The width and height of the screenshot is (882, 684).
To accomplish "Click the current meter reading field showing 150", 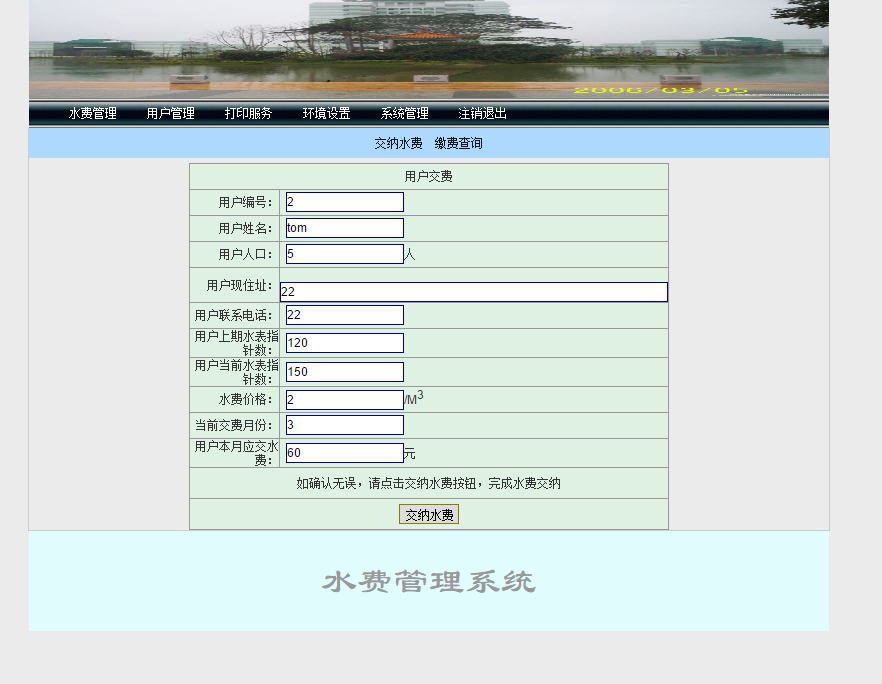I will pos(343,371).
